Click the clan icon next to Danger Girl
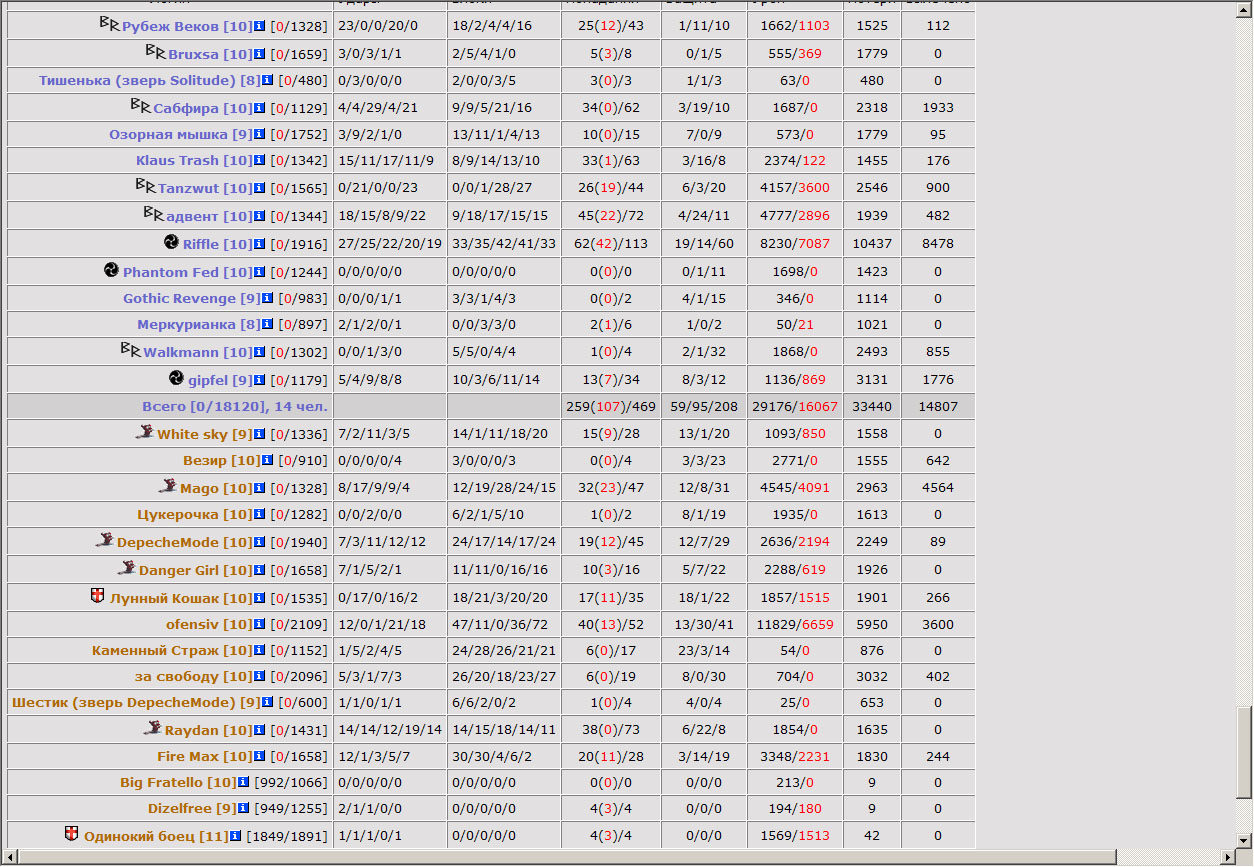Viewport: 1254px width, 867px height. coord(127,568)
